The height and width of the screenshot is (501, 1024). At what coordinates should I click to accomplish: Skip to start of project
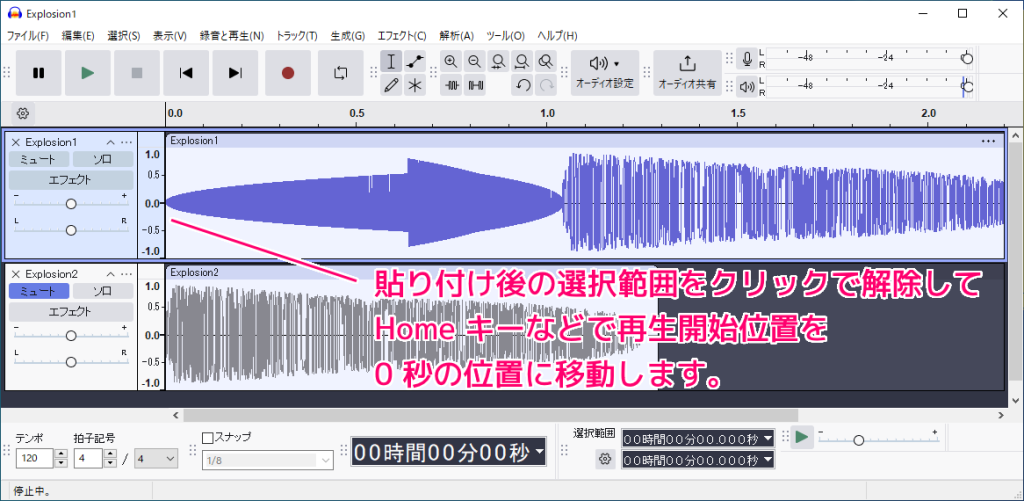(x=186, y=73)
